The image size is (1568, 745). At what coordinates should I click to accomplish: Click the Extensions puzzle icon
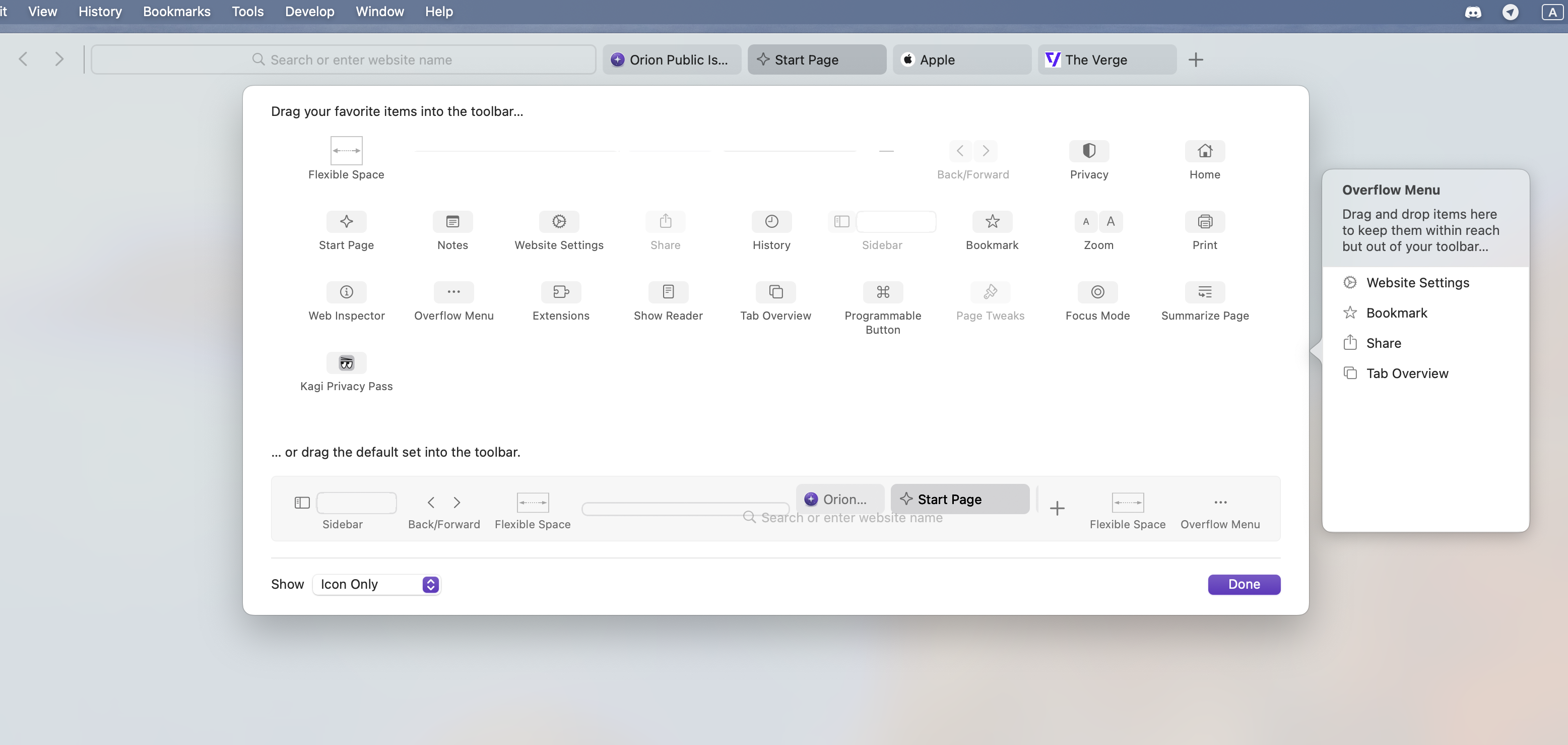561,292
